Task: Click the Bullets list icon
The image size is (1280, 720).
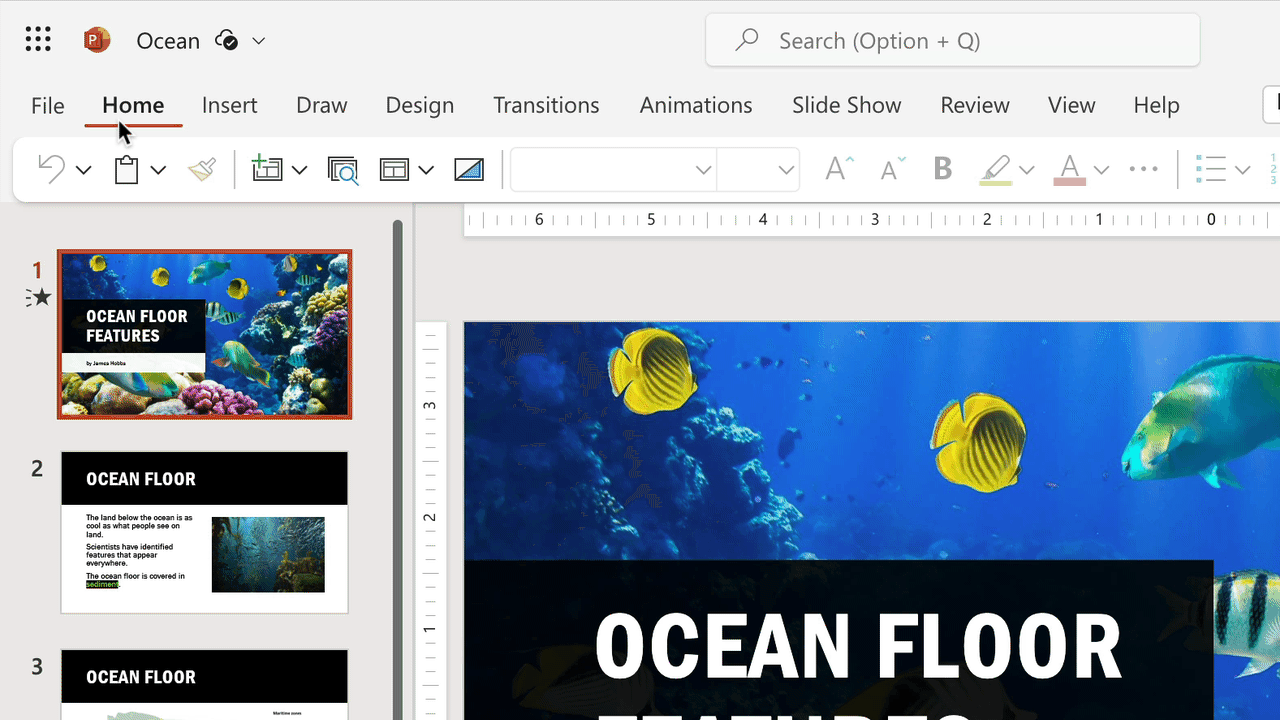Action: [x=1211, y=169]
